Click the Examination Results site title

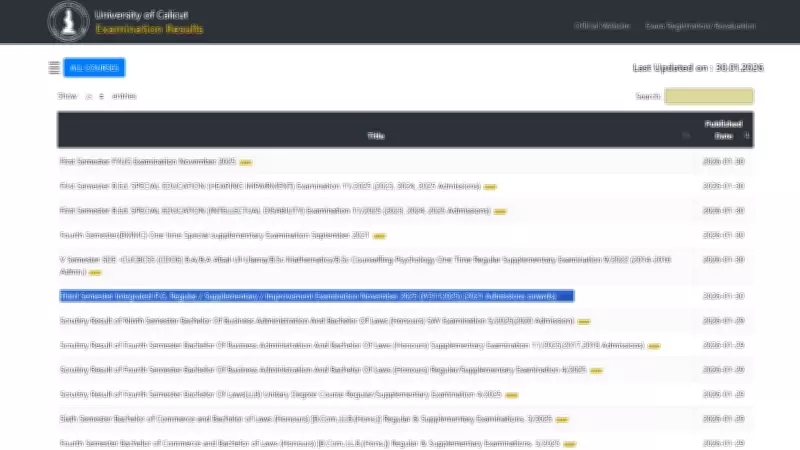point(149,30)
